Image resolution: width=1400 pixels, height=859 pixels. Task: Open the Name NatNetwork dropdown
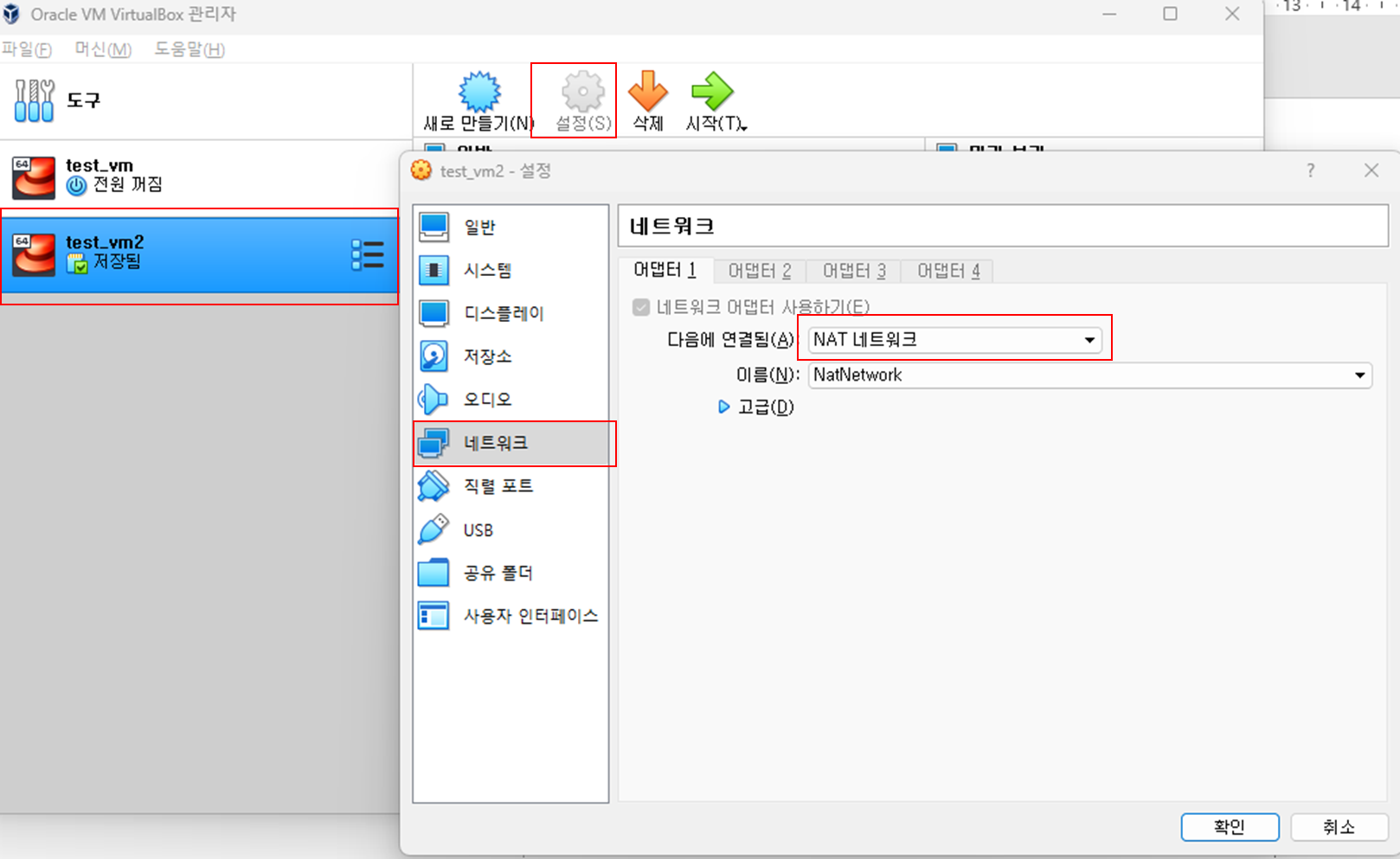point(1090,375)
